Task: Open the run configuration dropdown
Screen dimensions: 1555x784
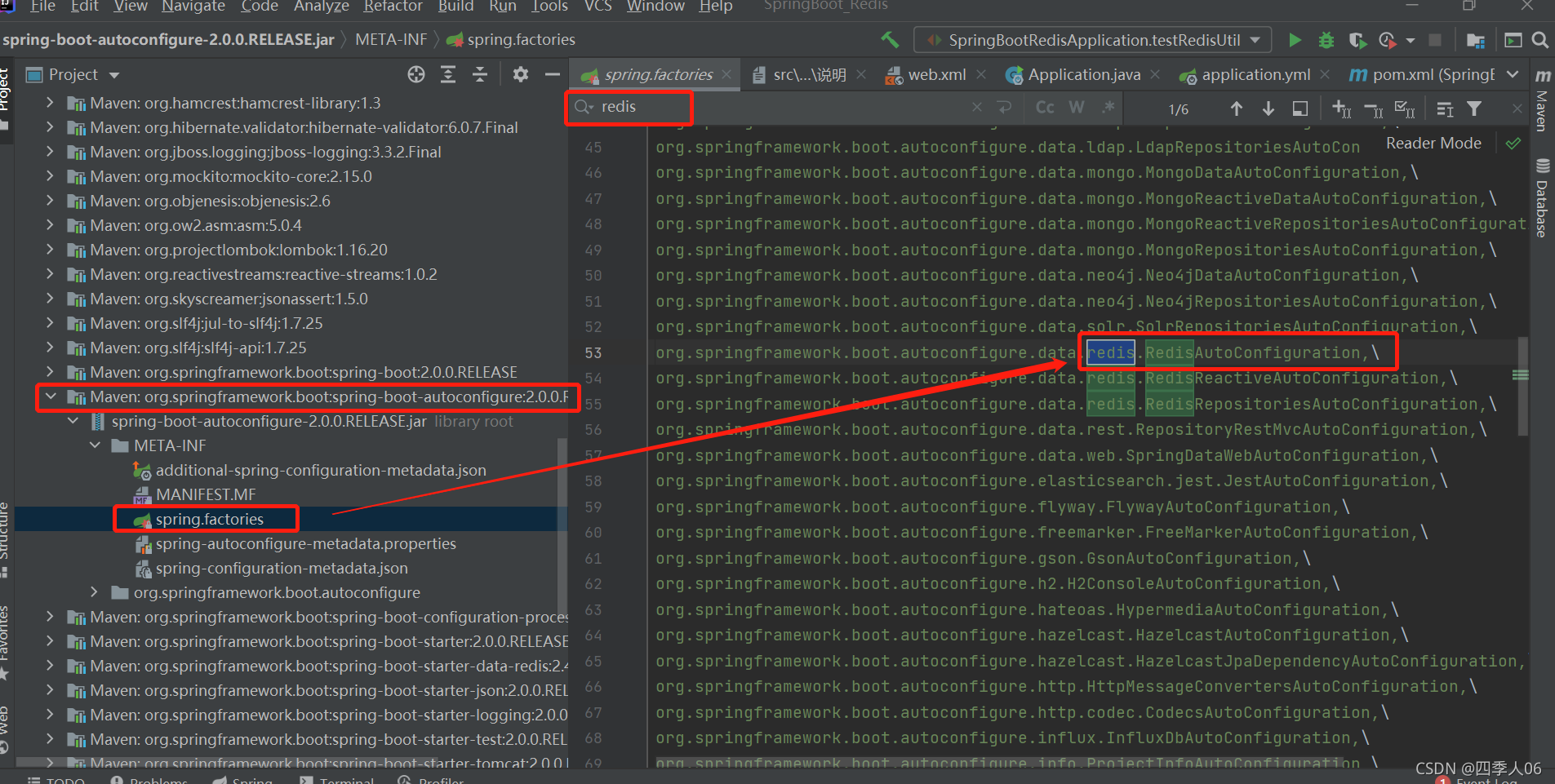Action: click(1094, 40)
